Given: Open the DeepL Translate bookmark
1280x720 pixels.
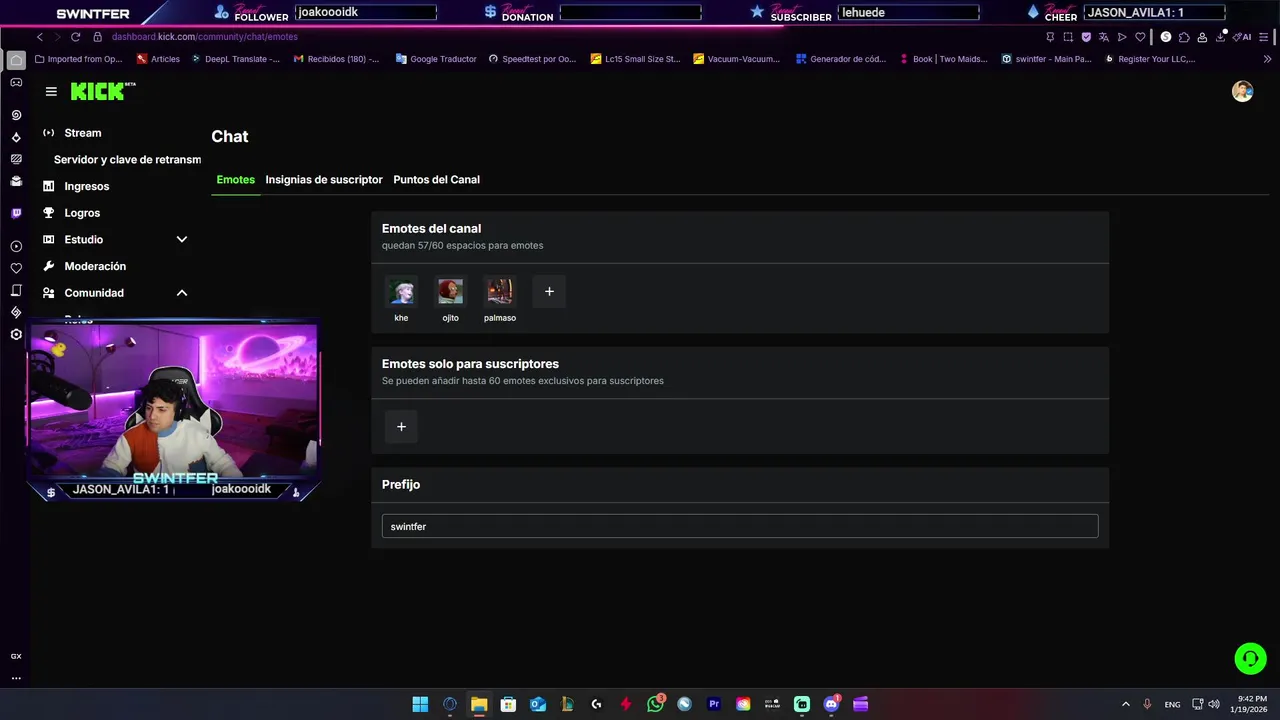Looking at the screenshot, I should click(235, 59).
